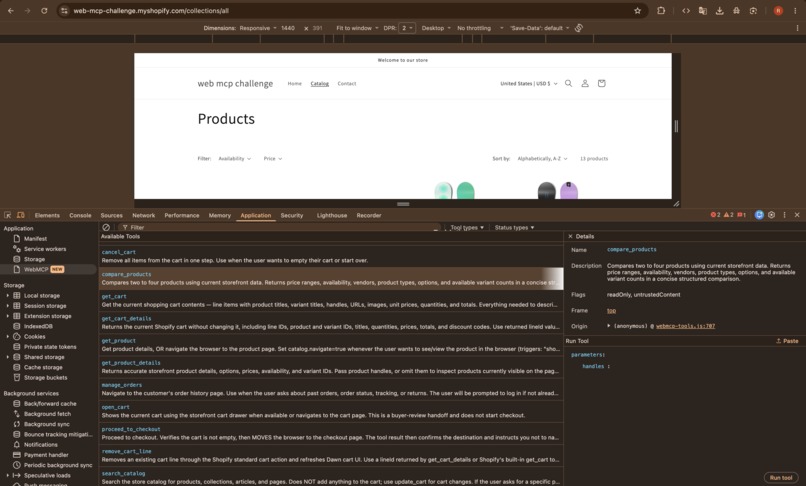Screen dimensions: 806x486
Task: Select WebMCP in the Application sidebar
Action: [36, 269]
